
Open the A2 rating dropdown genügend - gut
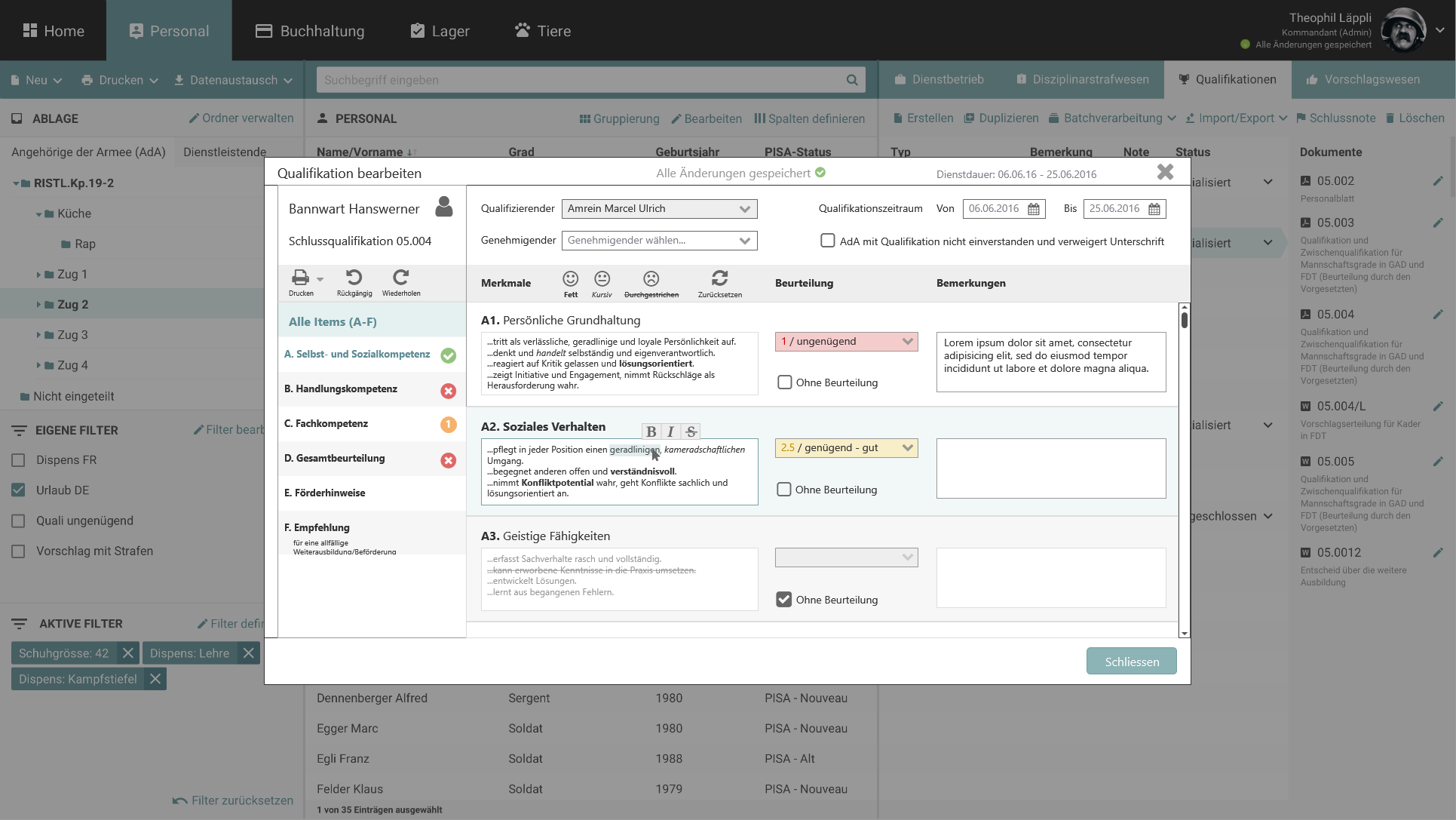pyautogui.click(x=846, y=448)
